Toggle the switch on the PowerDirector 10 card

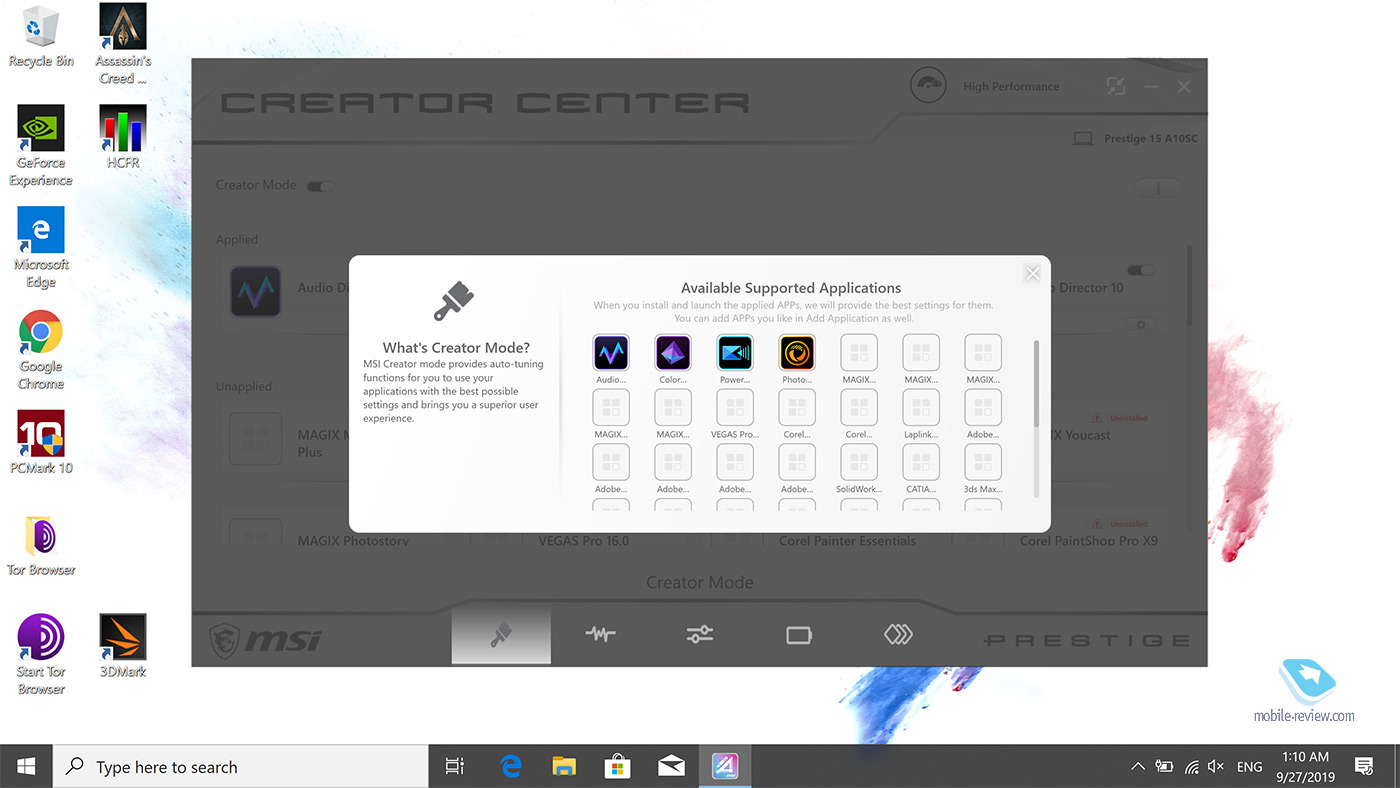1141,270
